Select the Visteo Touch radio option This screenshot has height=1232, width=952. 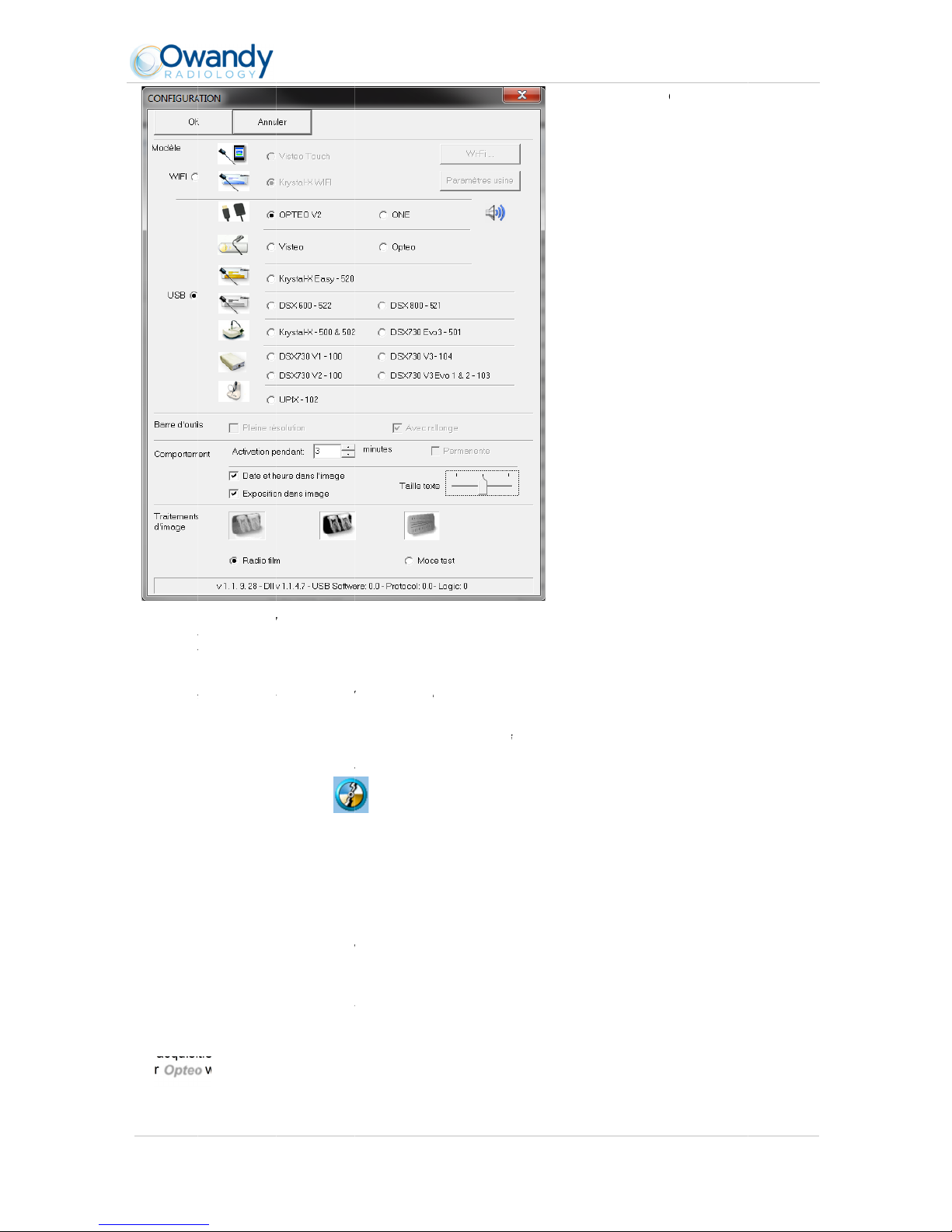[298, 156]
